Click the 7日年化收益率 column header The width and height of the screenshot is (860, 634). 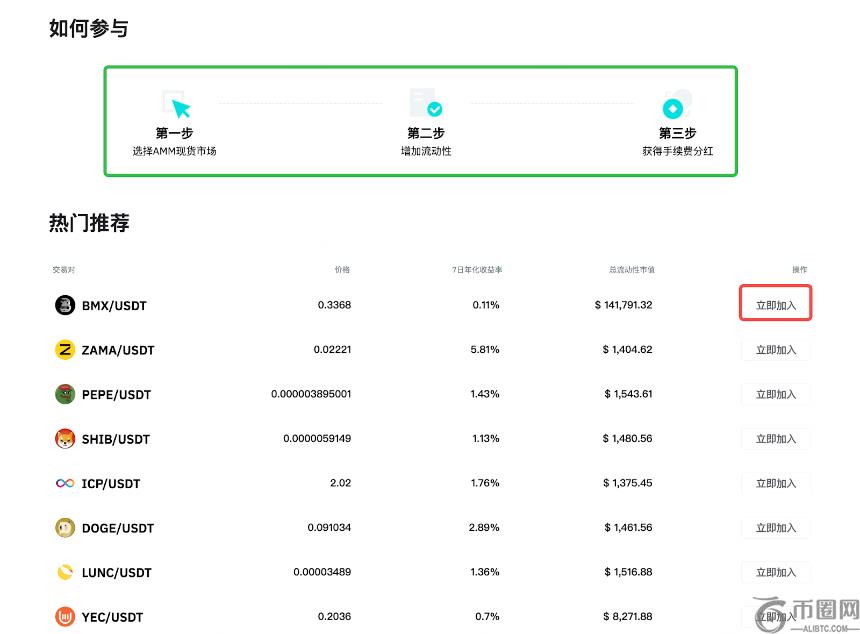click(476, 270)
